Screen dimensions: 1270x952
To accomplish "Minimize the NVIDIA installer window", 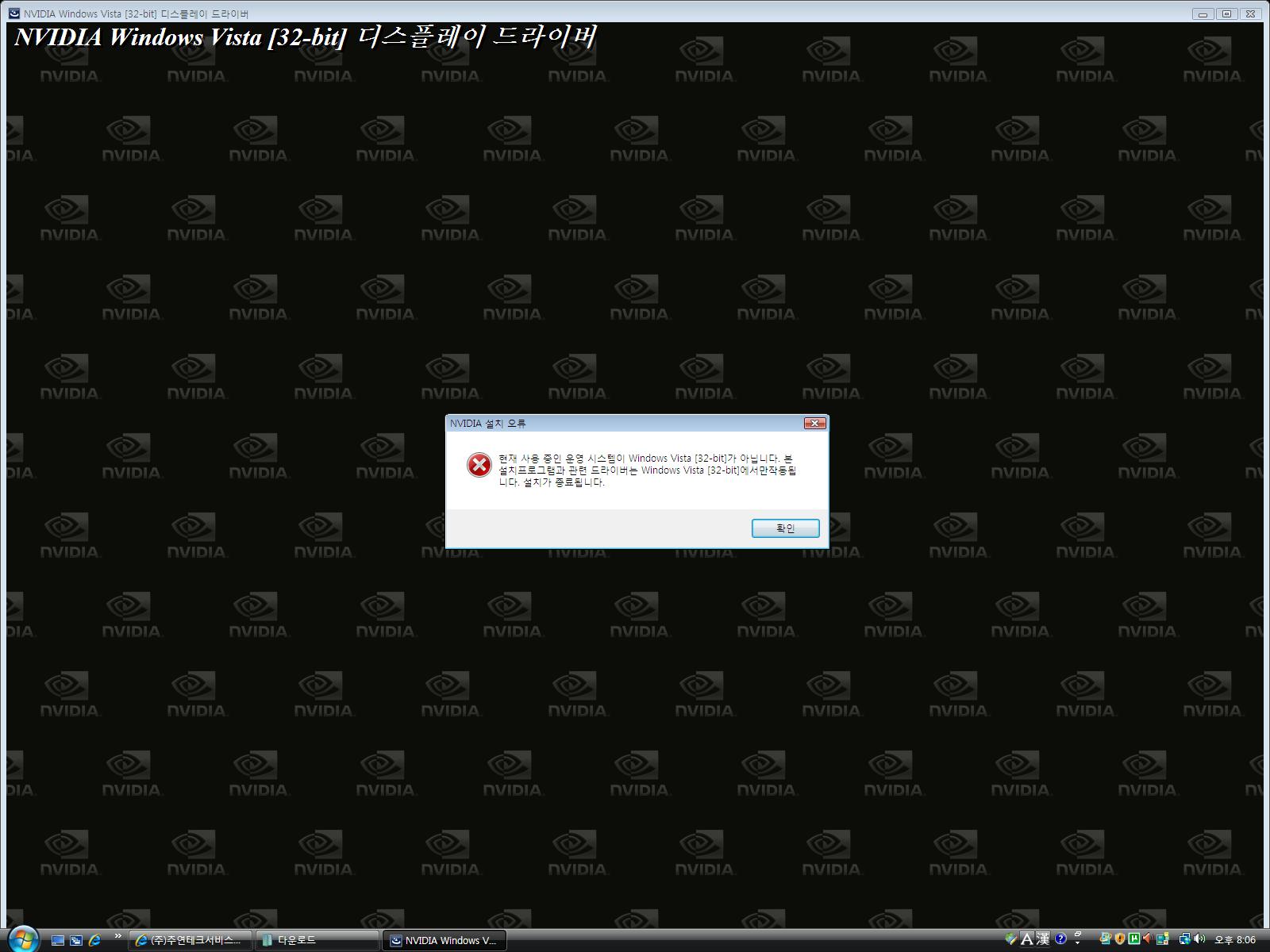I will pyautogui.click(x=1203, y=13).
